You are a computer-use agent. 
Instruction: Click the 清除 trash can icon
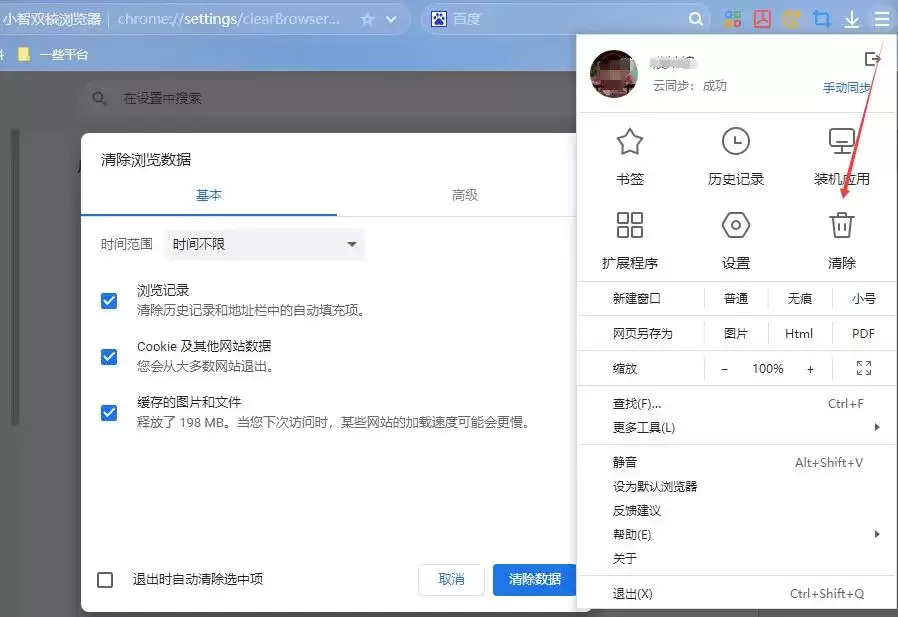(x=841, y=225)
